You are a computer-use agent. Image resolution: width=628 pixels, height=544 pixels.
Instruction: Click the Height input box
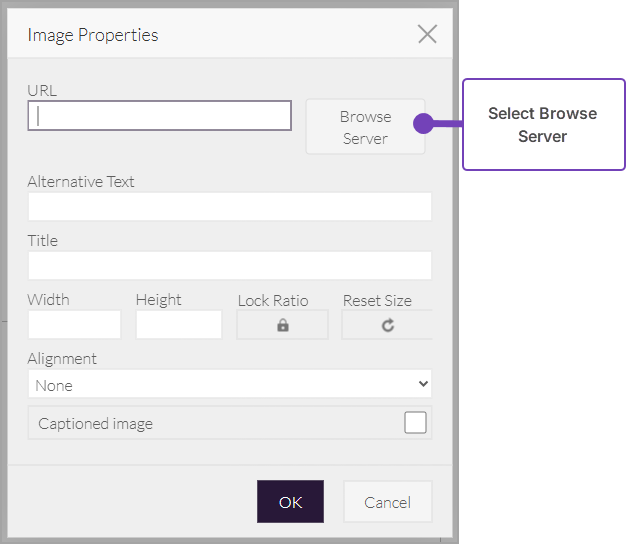point(178,325)
